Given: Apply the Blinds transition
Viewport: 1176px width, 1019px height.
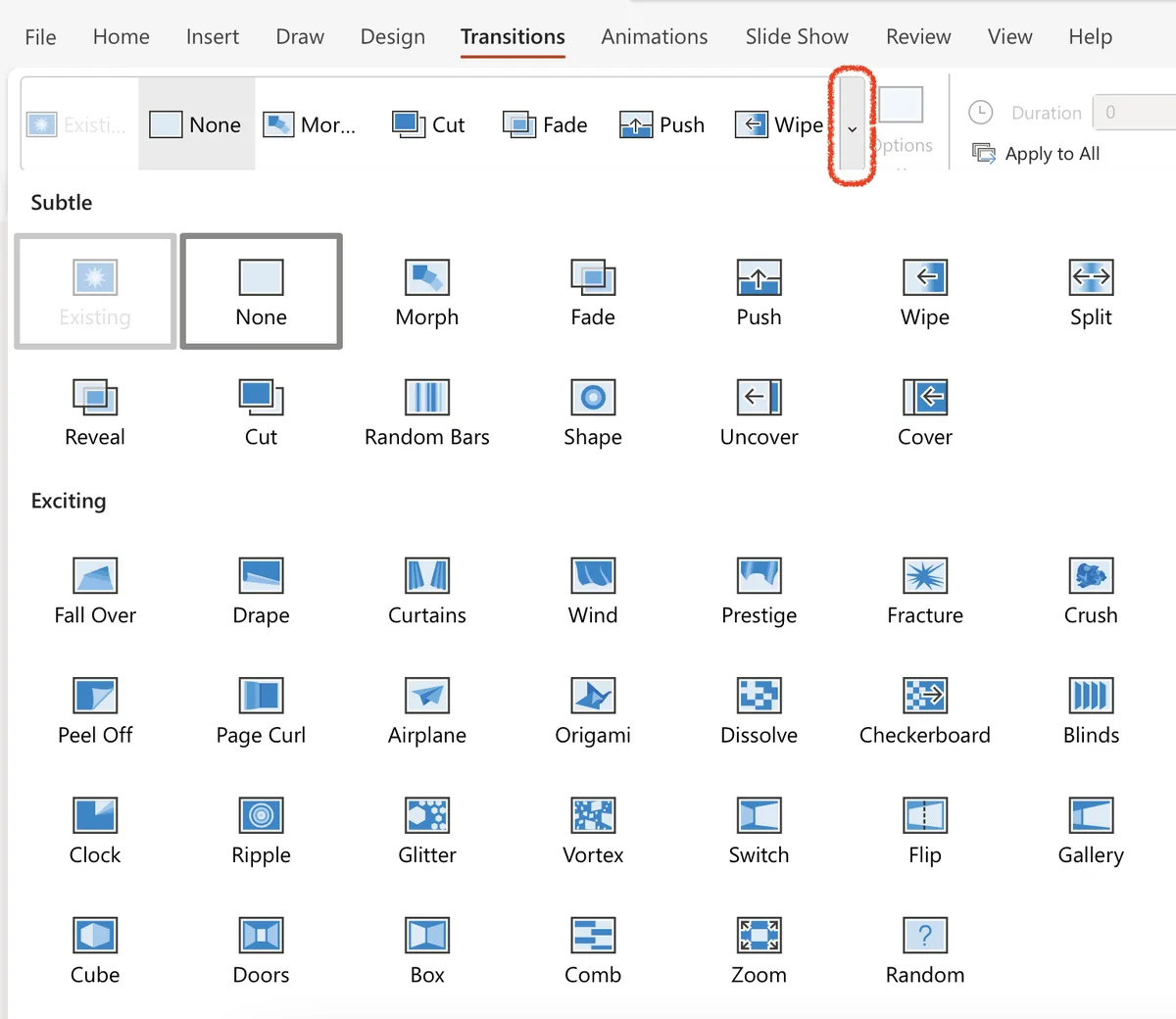Looking at the screenshot, I should [1091, 711].
